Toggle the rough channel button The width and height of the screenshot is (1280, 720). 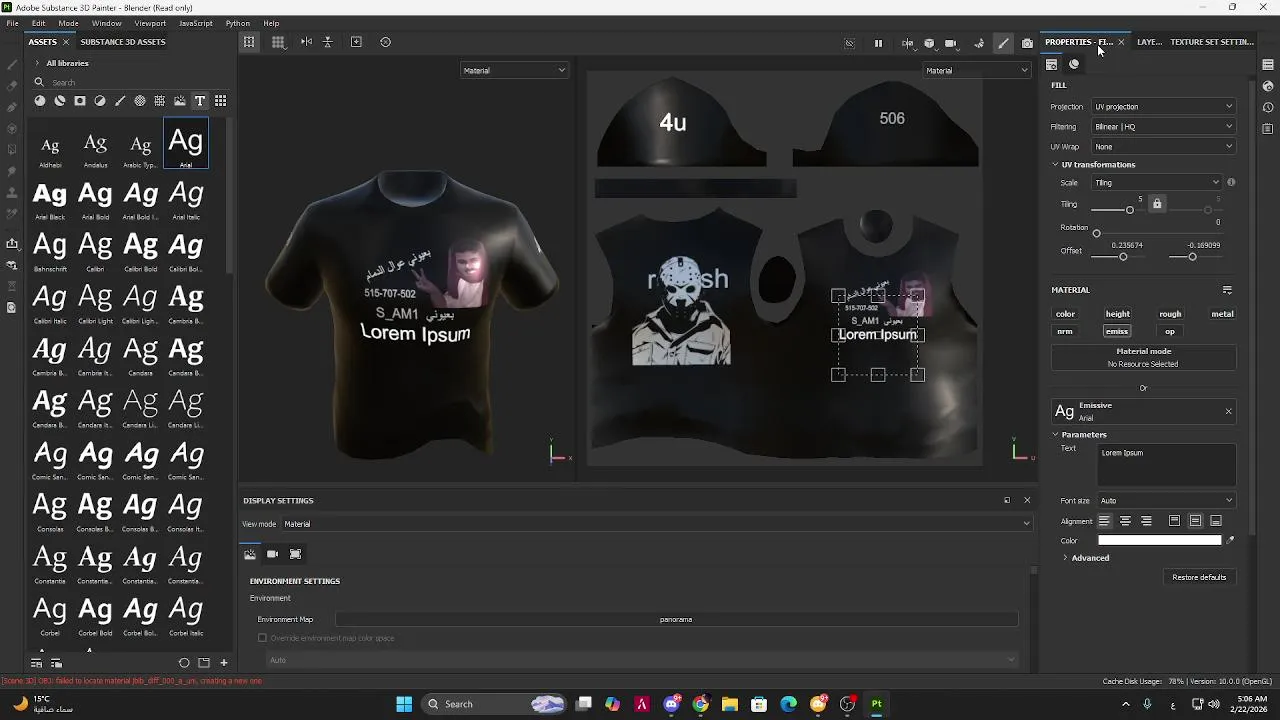pos(1170,314)
